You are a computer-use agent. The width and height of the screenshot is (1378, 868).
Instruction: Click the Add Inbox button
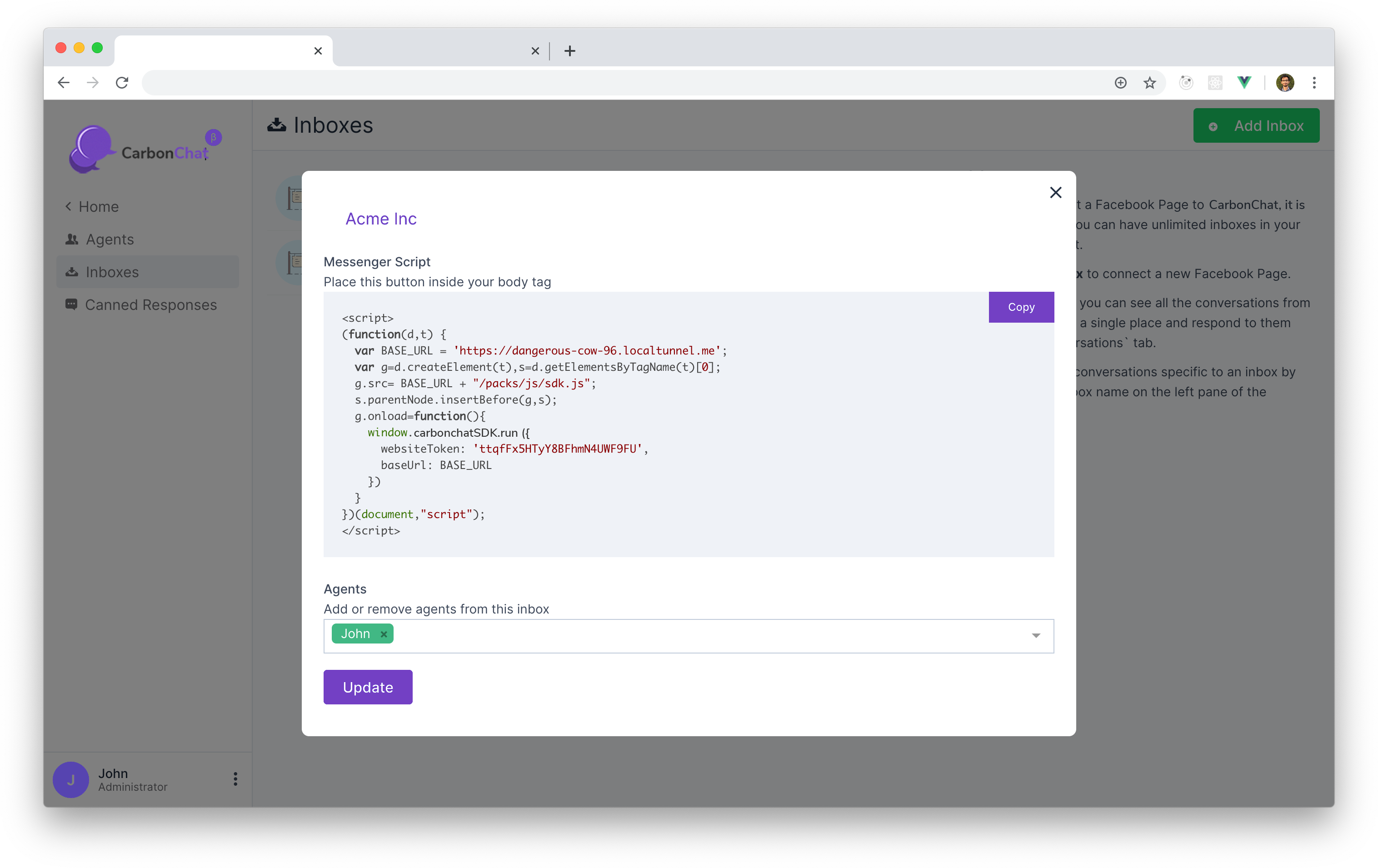click(x=1256, y=126)
